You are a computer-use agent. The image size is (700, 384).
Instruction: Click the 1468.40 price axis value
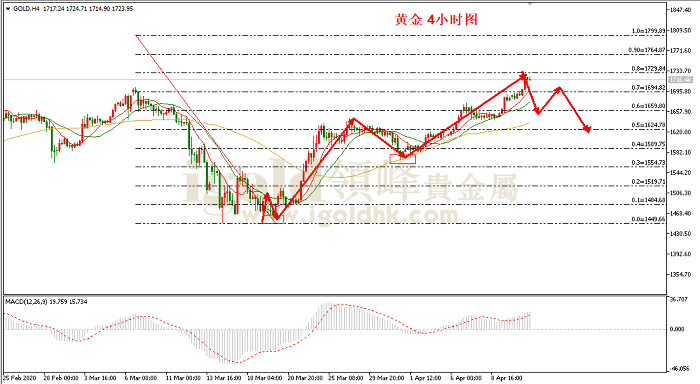pos(681,214)
